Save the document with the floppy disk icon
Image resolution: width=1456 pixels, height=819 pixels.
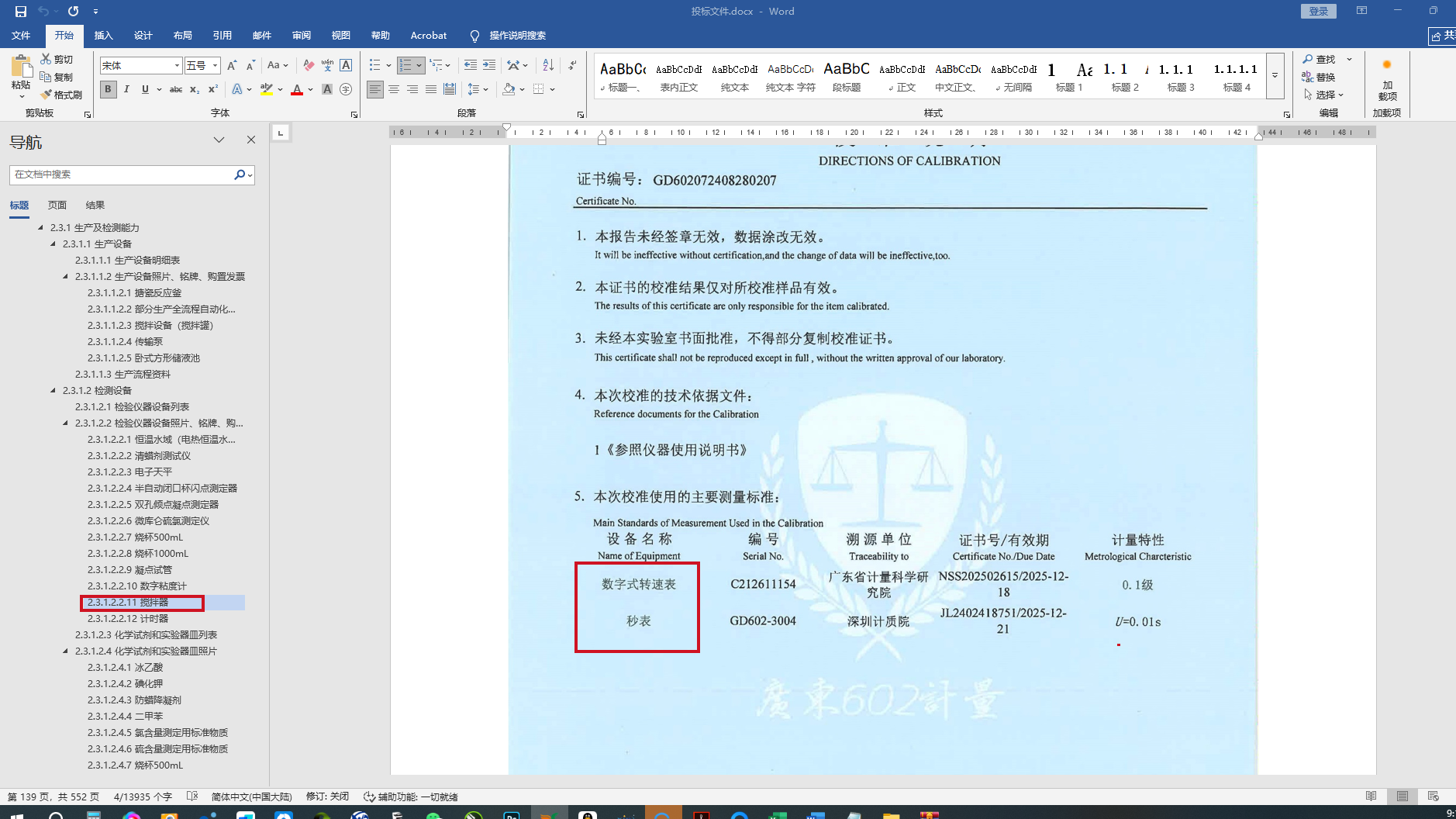(21, 11)
